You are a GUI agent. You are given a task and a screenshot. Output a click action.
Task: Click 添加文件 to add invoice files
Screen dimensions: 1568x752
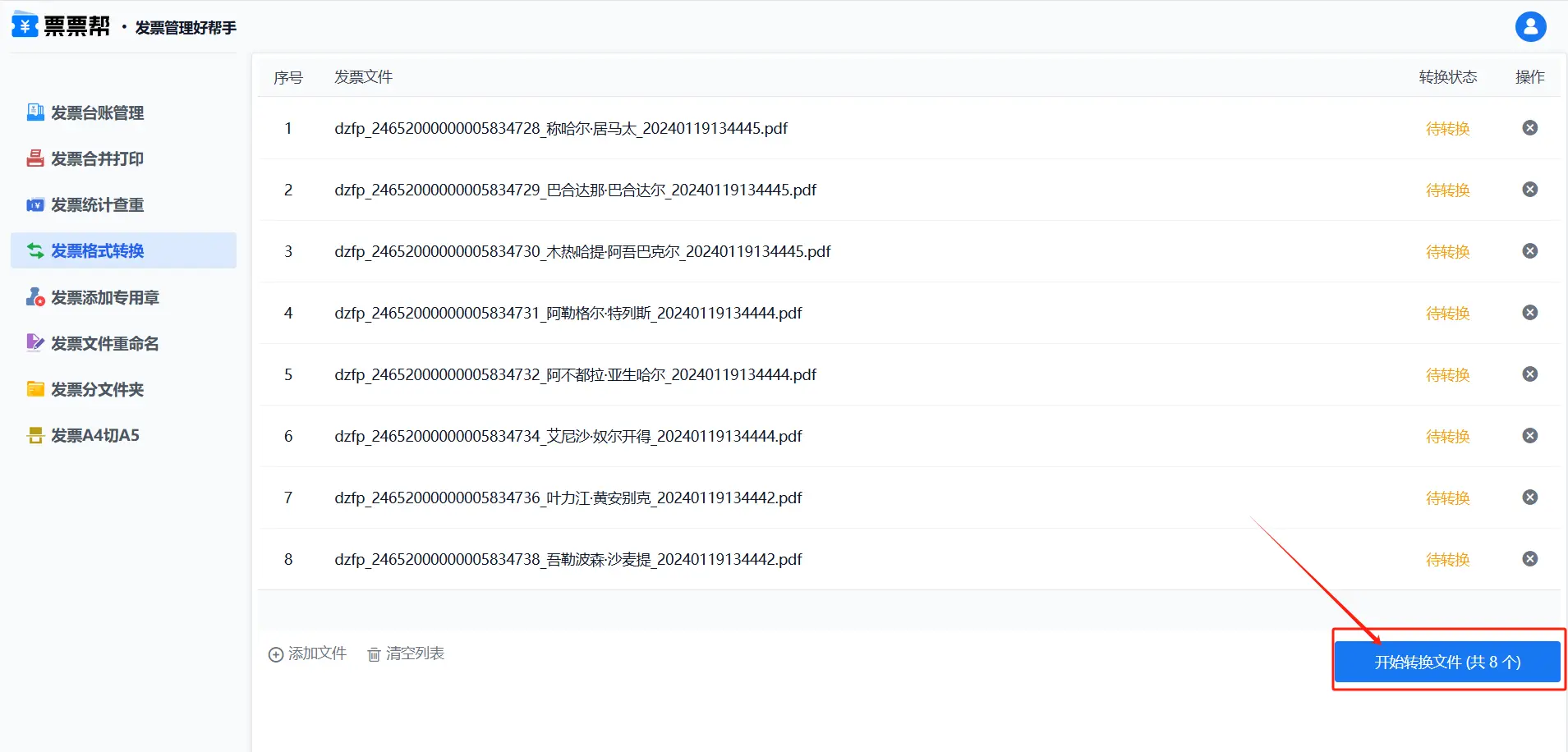click(308, 653)
